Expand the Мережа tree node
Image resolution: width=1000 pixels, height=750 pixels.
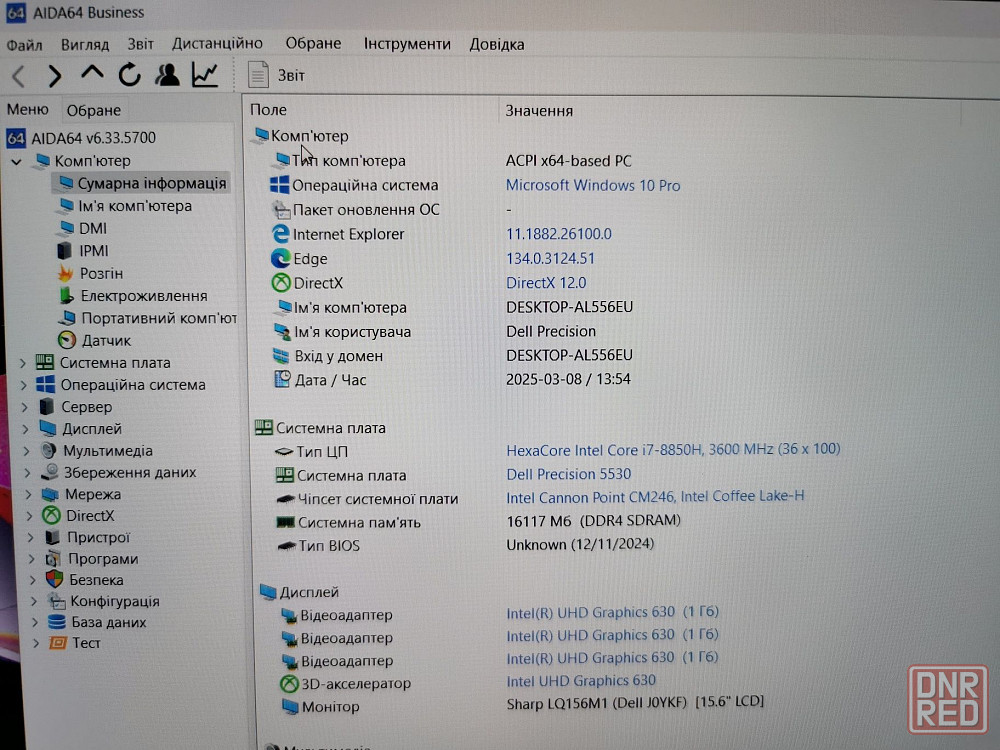pyautogui.click(x=29, y=494)
